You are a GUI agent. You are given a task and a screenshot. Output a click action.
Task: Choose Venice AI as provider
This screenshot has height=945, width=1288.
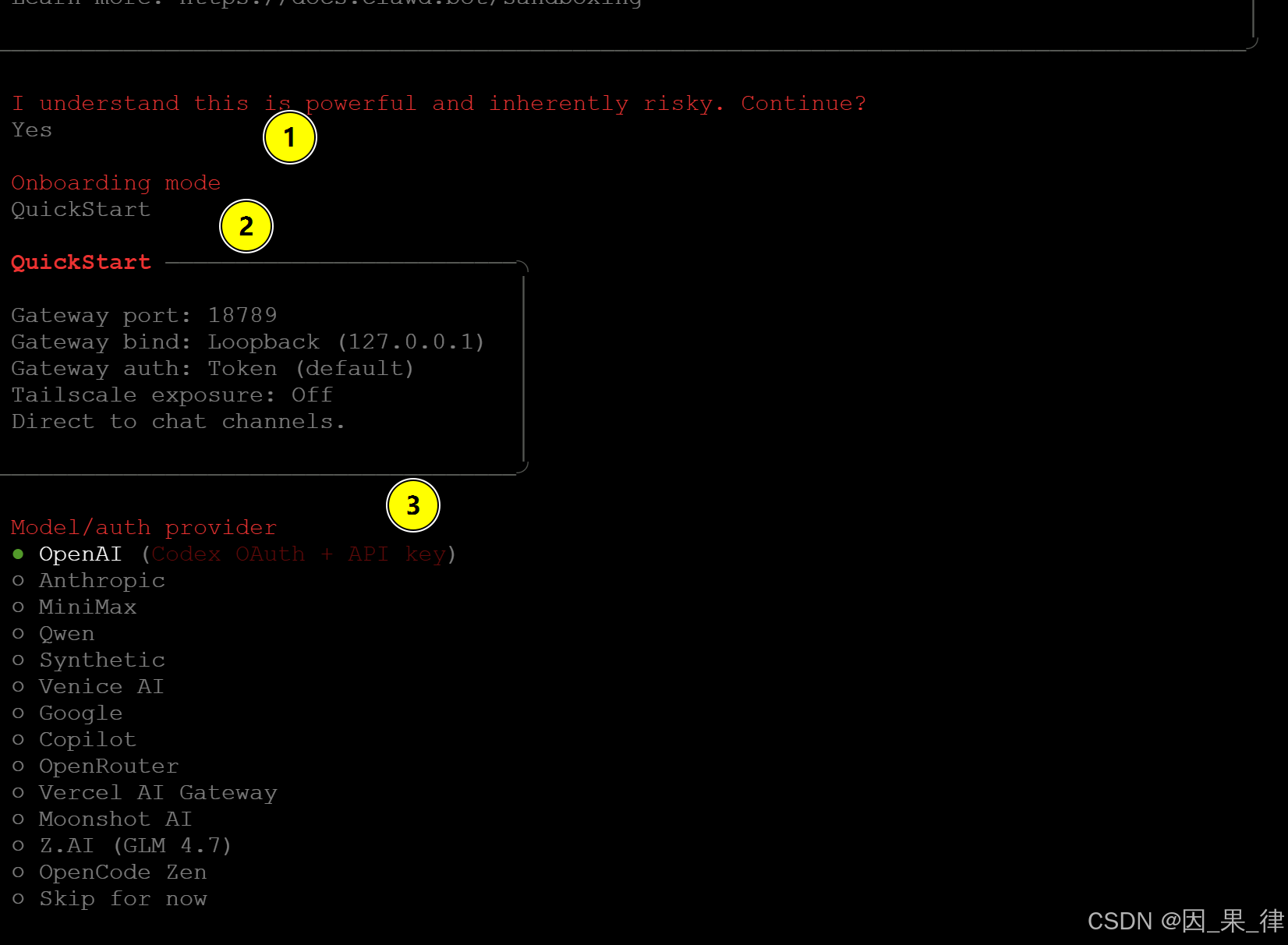(x=88, y=687)
